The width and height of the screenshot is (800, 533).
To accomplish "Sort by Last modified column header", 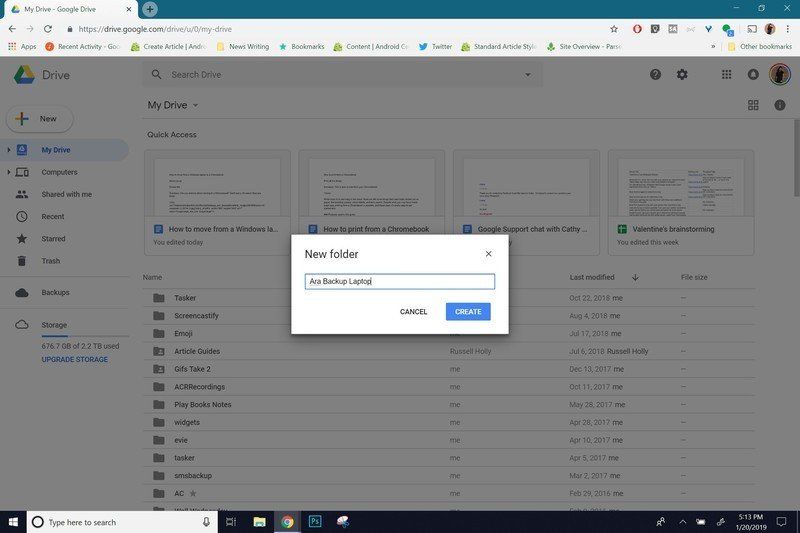I will click(592, 277).
